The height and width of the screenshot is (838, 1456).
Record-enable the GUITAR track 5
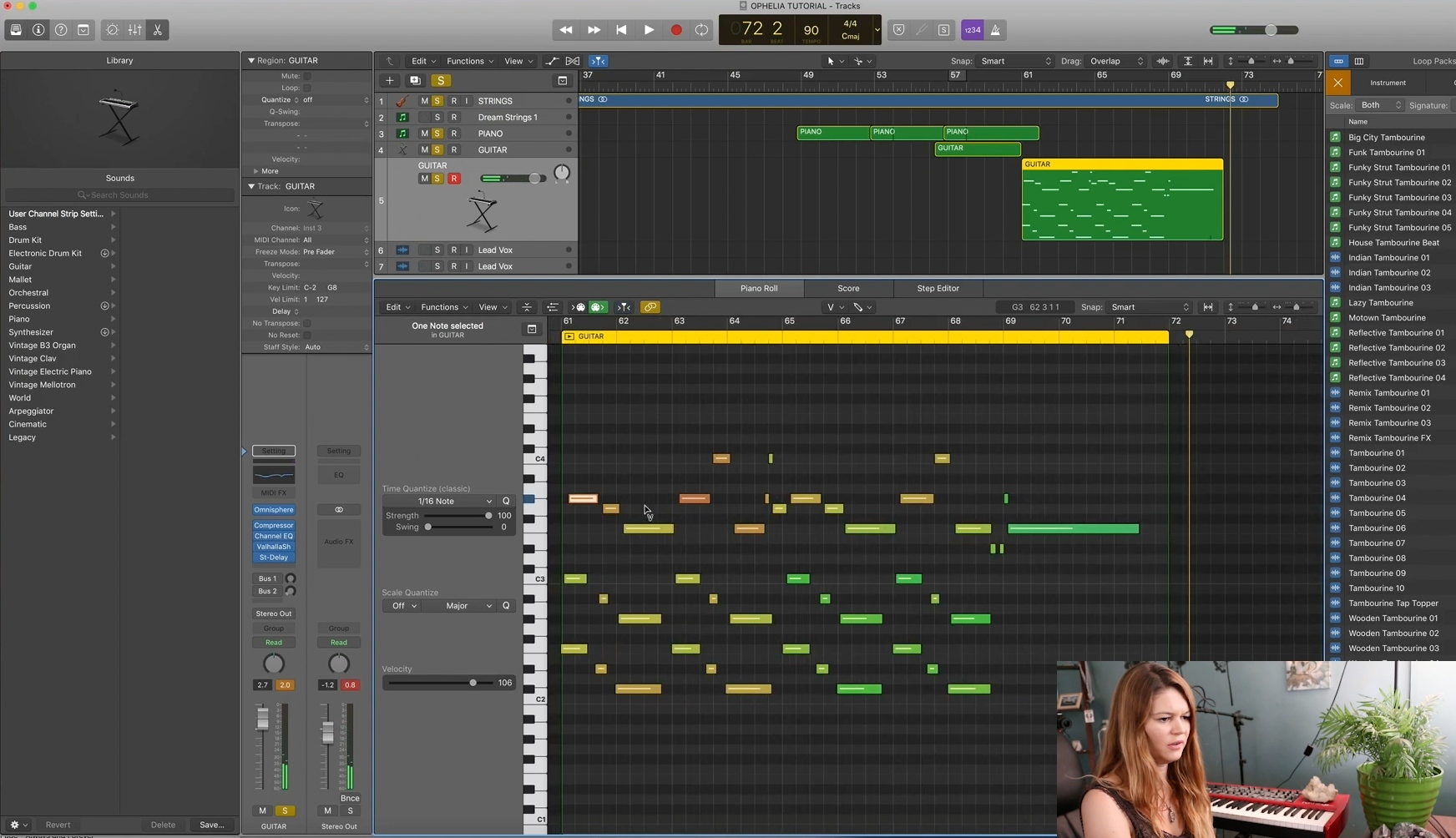[454, 179]
